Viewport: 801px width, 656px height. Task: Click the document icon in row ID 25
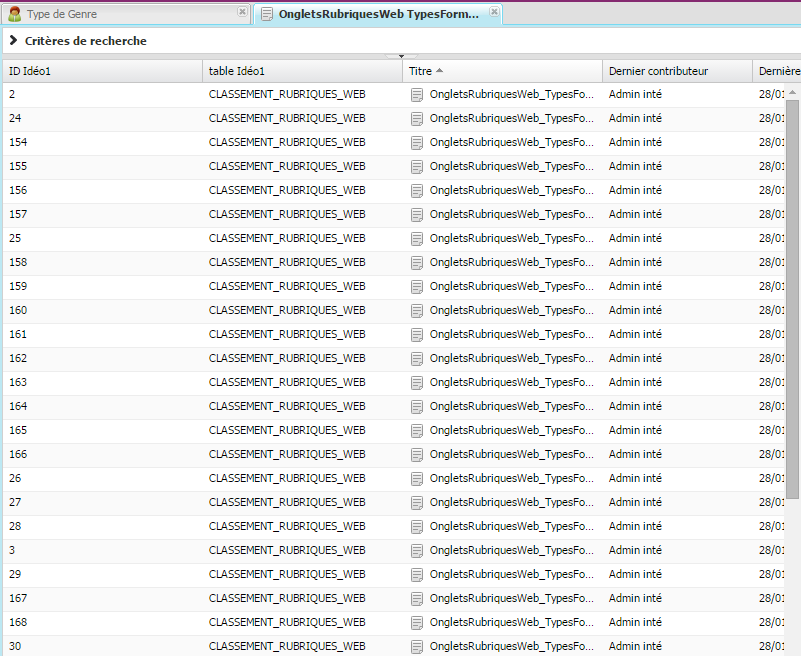pyautogui.click(x=417, y=239)
